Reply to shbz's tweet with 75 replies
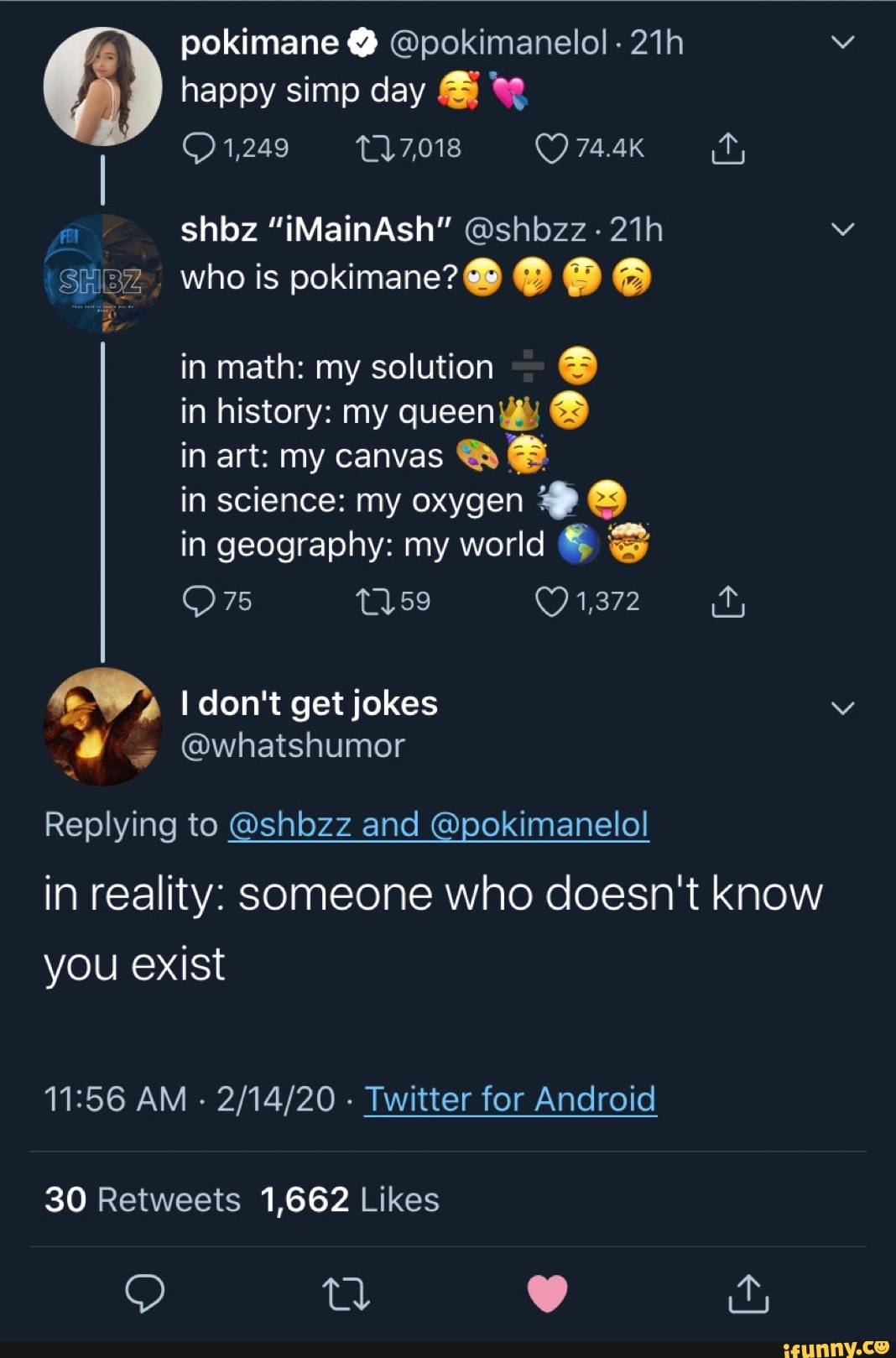Viewport: 896px width, 1358px height. (x=199, y=601)
